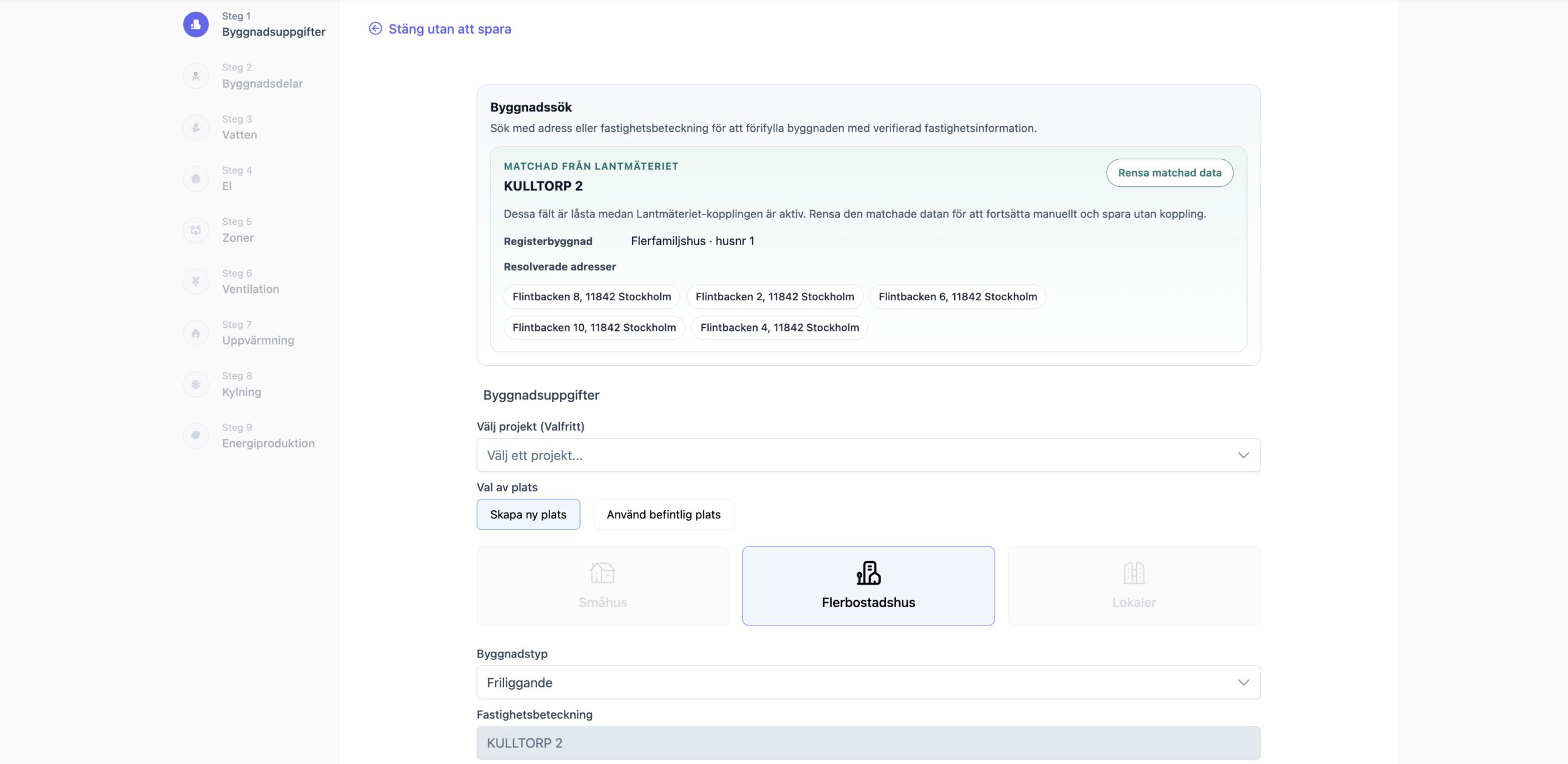Click the Rensa matchad data button
The image size is (1568, 764).
1170,173
